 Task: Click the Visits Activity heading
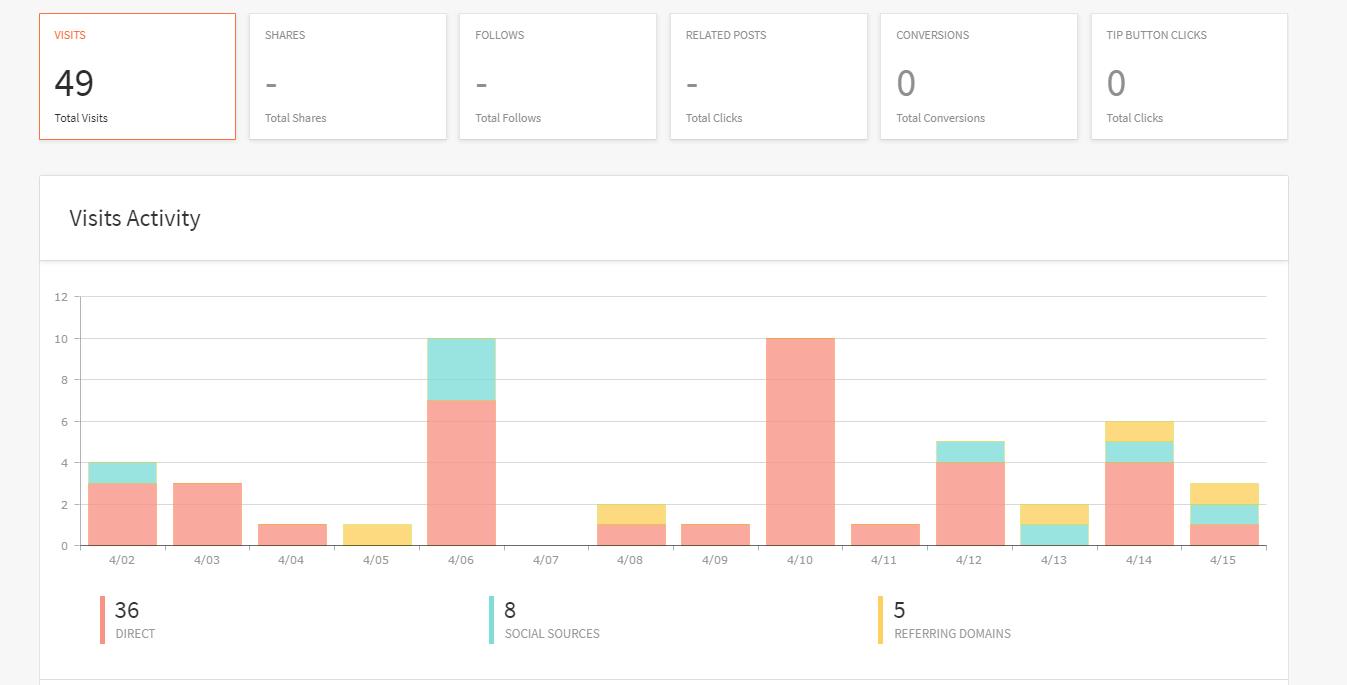click(135, 218)
